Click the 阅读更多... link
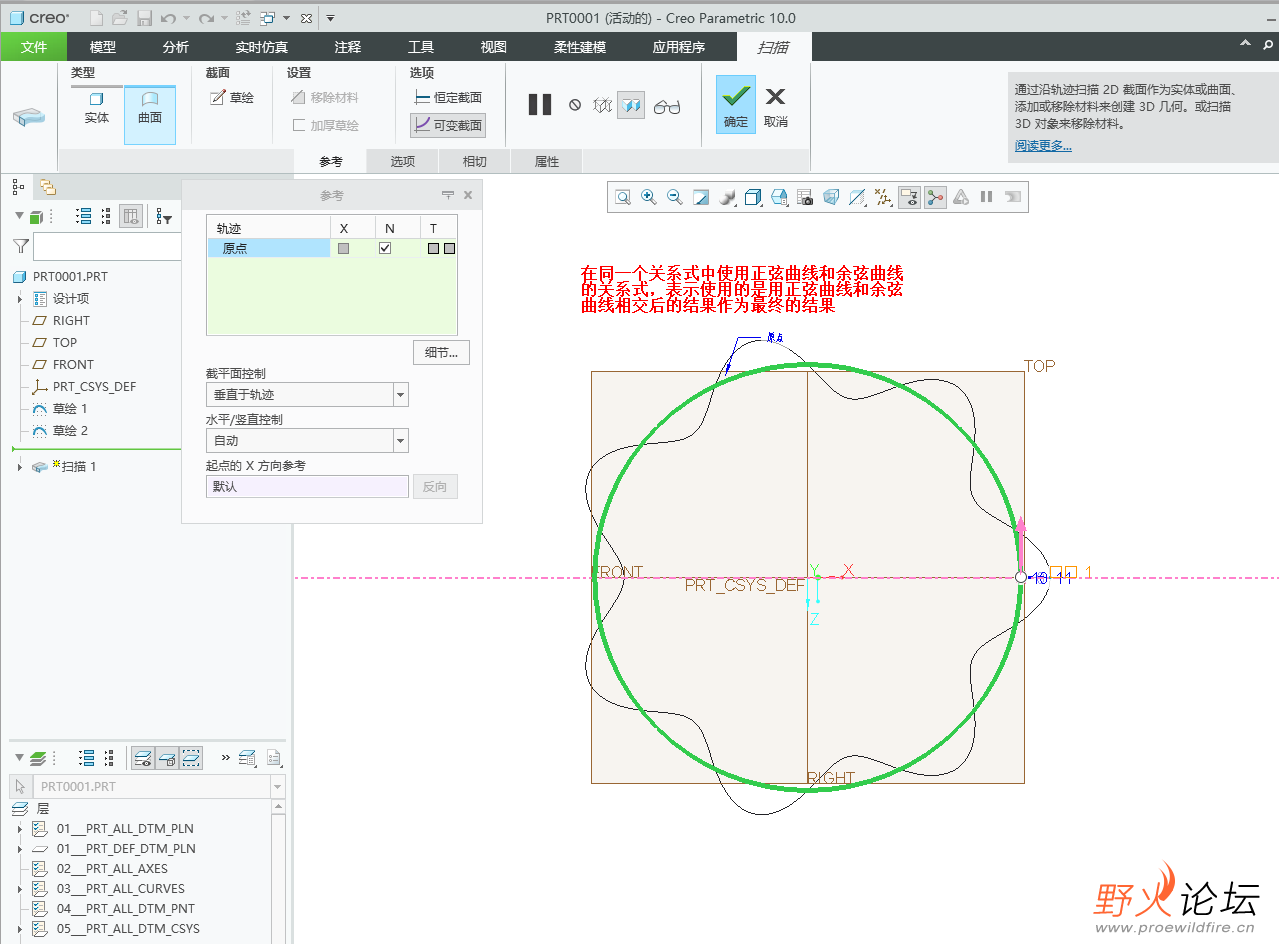Image resolution: width=1279 pixels, height=944 pixels. coord(1043,146)
